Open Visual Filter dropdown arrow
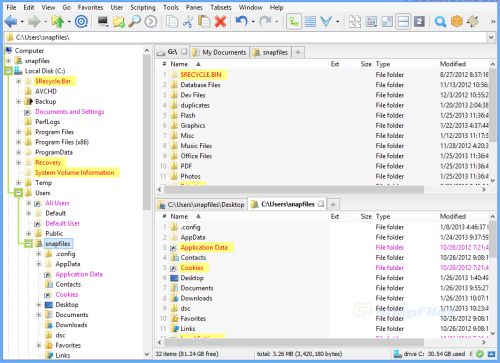500x363 pixels. point(338,22)
